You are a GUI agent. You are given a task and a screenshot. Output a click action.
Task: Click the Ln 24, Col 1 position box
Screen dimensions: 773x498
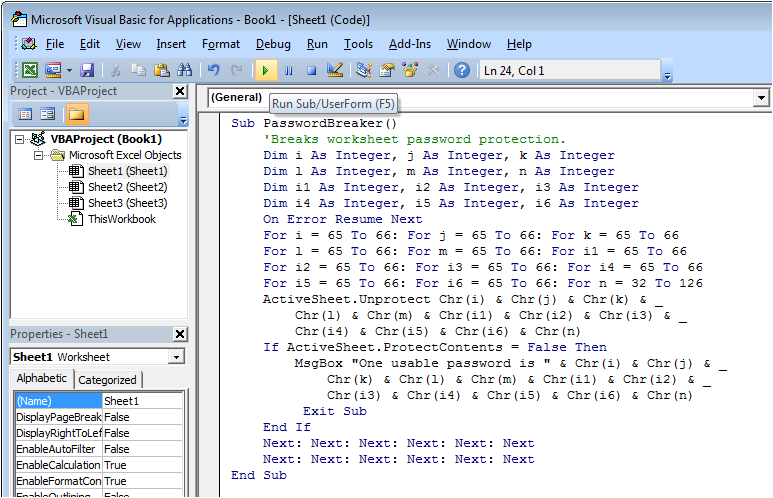coord(570,71)
